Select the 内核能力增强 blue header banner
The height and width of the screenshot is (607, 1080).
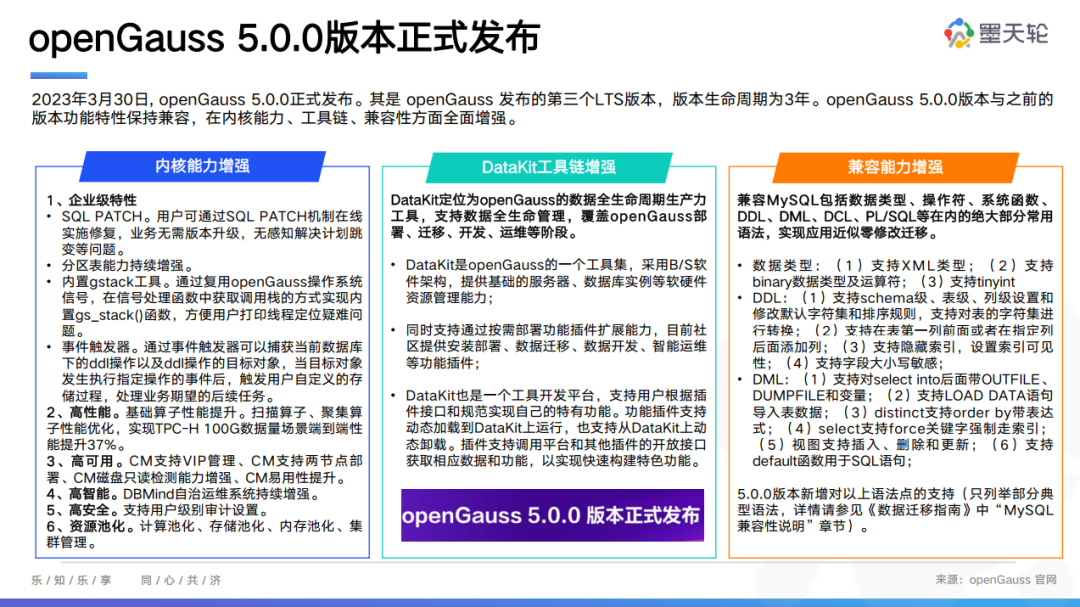coord(202,166)
